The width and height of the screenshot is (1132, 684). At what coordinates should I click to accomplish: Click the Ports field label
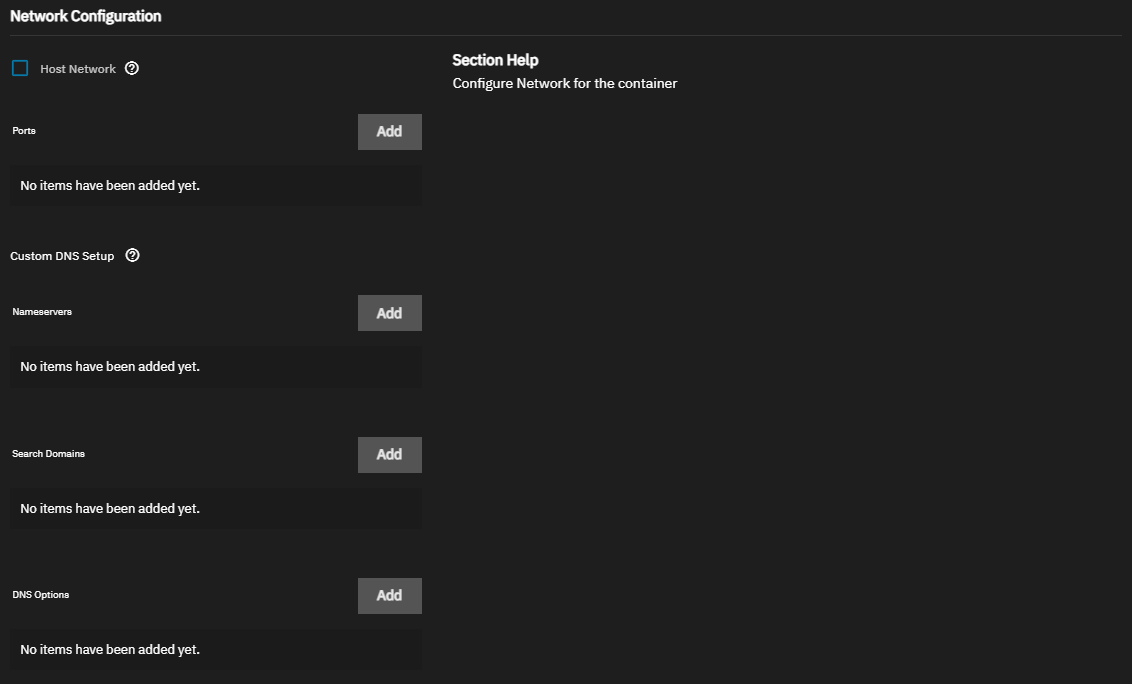[x=24, y=131]
